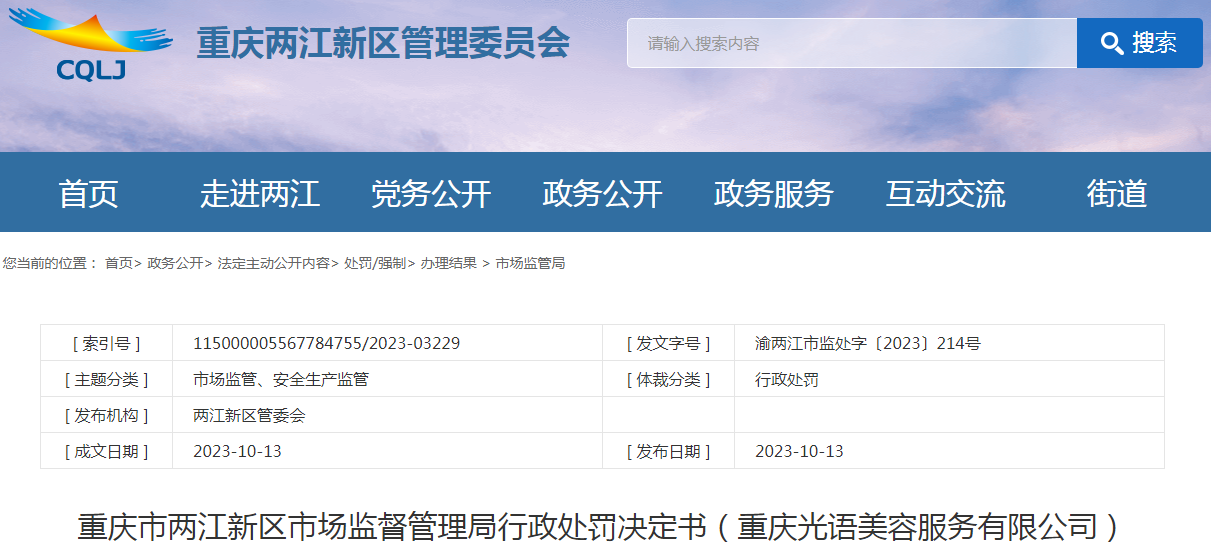Screen dimensions: 1211x547
Task: Click the 市场监管局 breadcrumb link
Action: [530, 263]
